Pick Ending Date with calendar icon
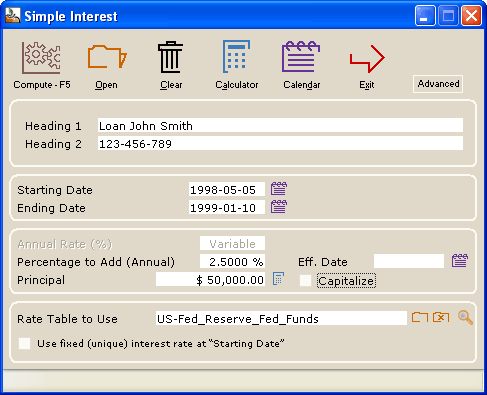The height and width of the screenshot is (395, 487). point(279,207)
